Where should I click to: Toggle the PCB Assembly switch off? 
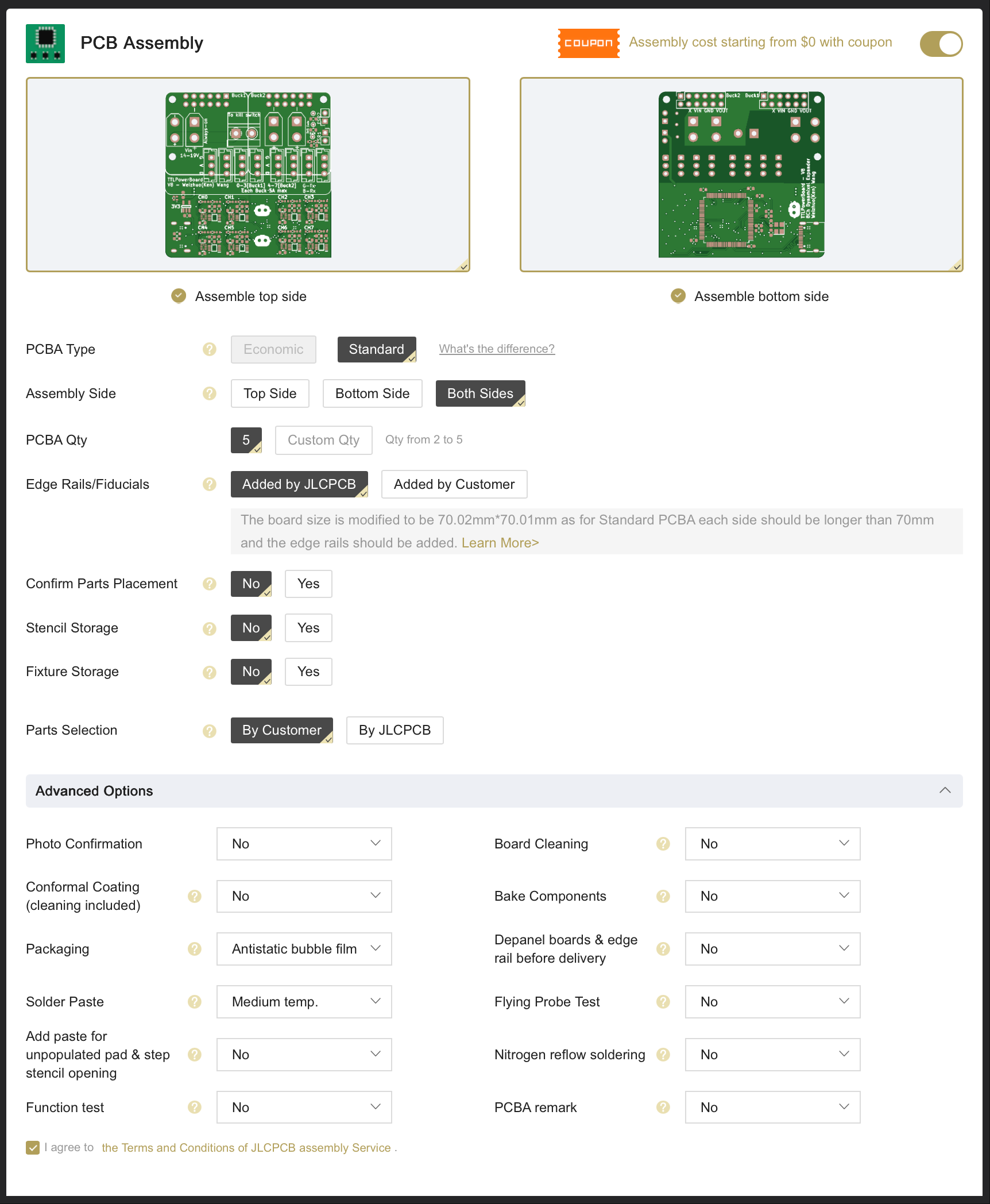[941, 44]
